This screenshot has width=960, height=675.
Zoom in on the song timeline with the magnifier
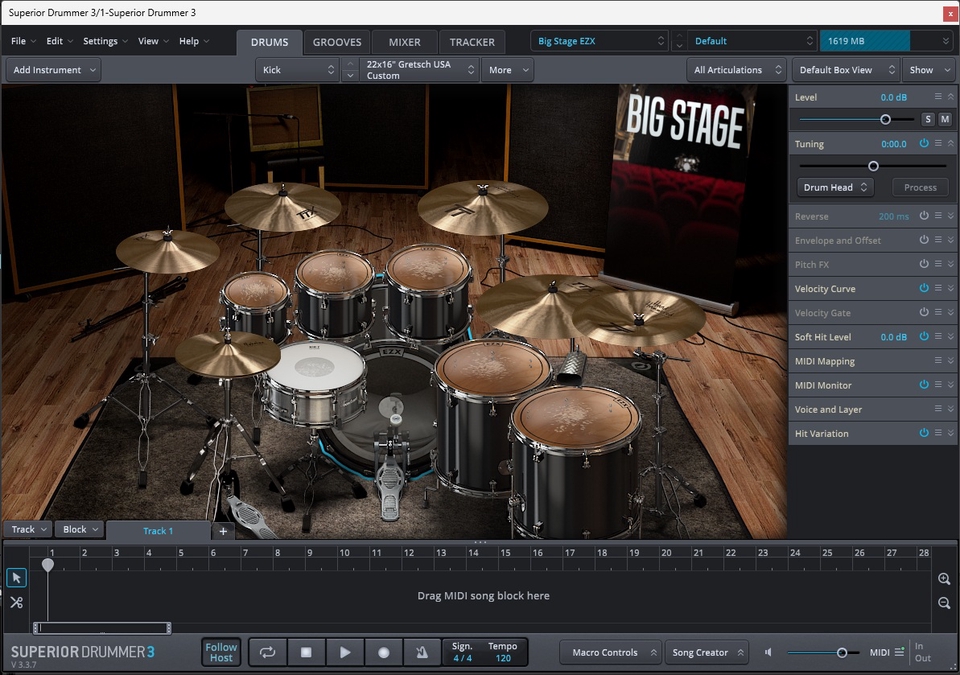click(x=943, y=578)
